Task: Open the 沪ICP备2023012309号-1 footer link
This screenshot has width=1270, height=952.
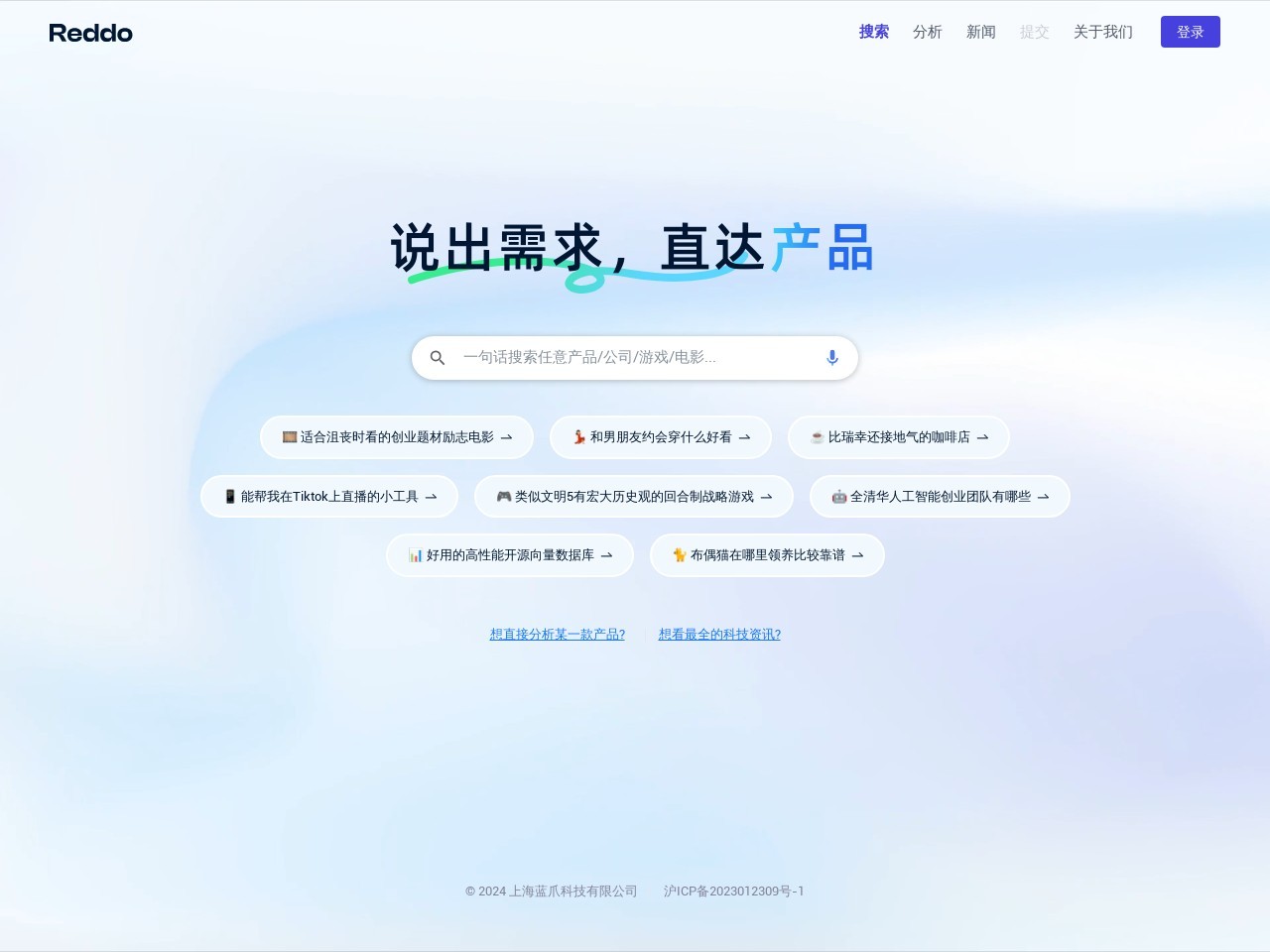Action: (733, 892)
